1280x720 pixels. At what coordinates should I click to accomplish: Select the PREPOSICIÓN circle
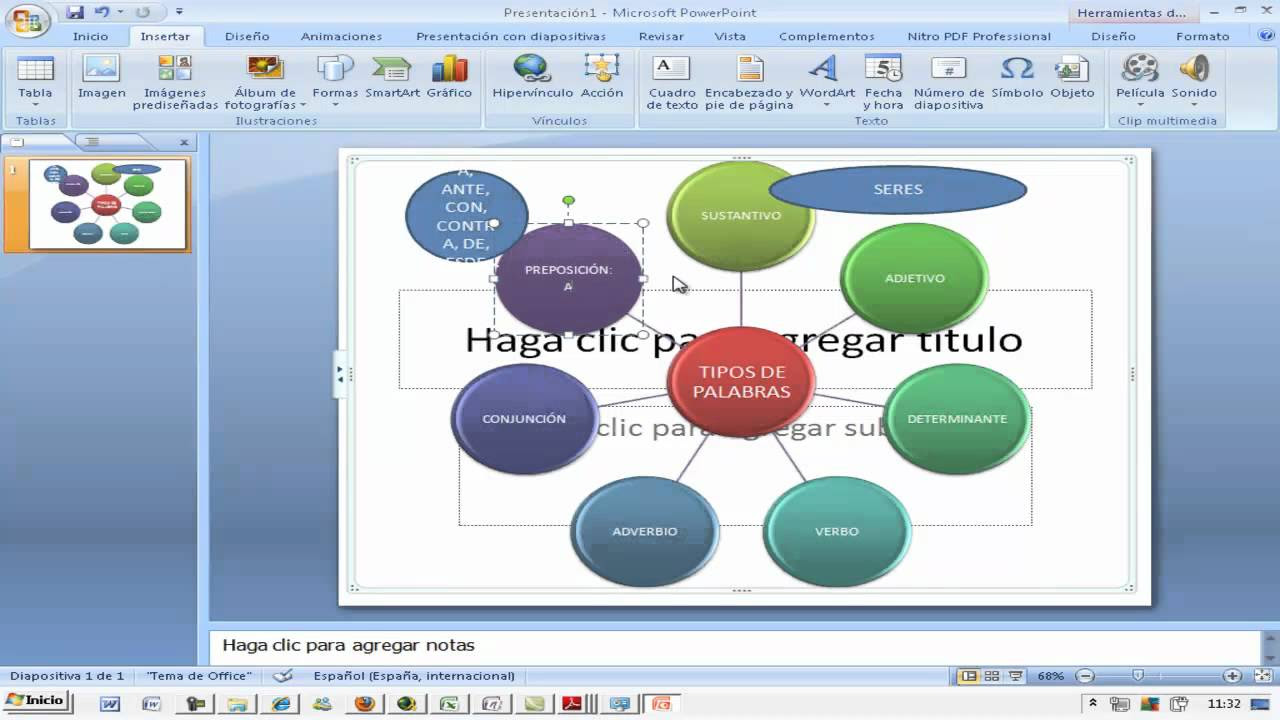pyautogui.click(x=568, y=278)
